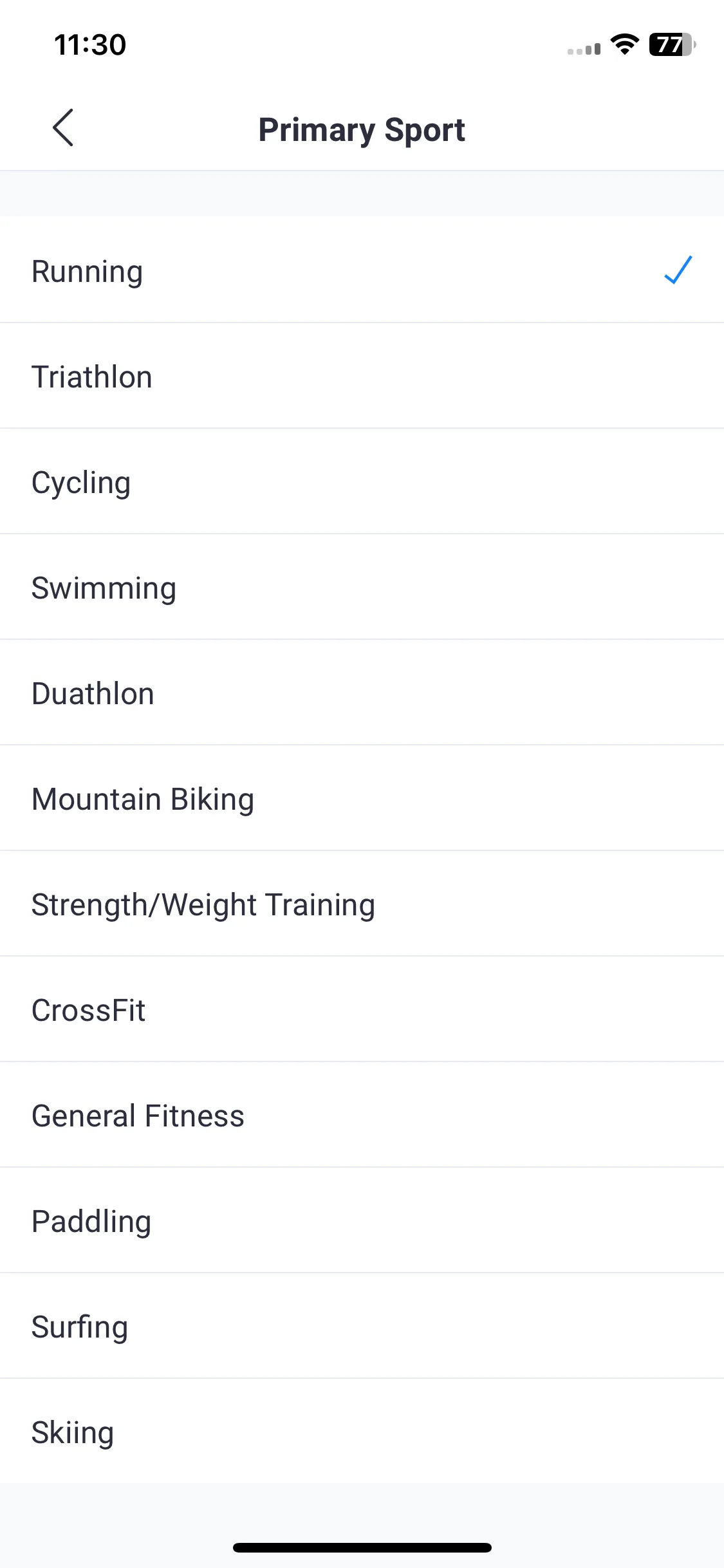
Task: Tap the 11:30 clock in status bar
Action: tap(90, 45)
